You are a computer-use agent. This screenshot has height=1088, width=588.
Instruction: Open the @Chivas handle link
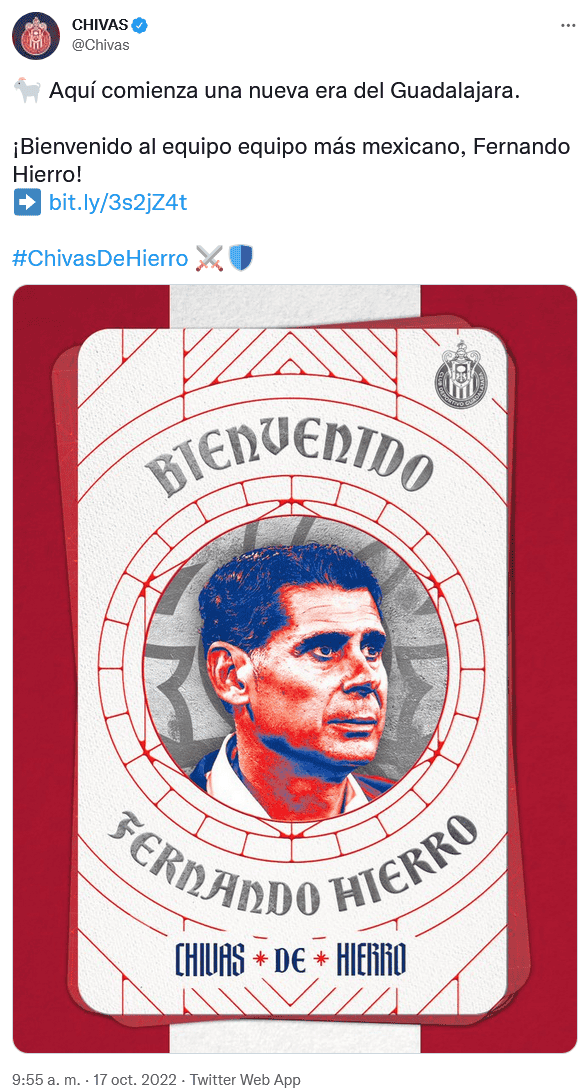click(101, 45)
